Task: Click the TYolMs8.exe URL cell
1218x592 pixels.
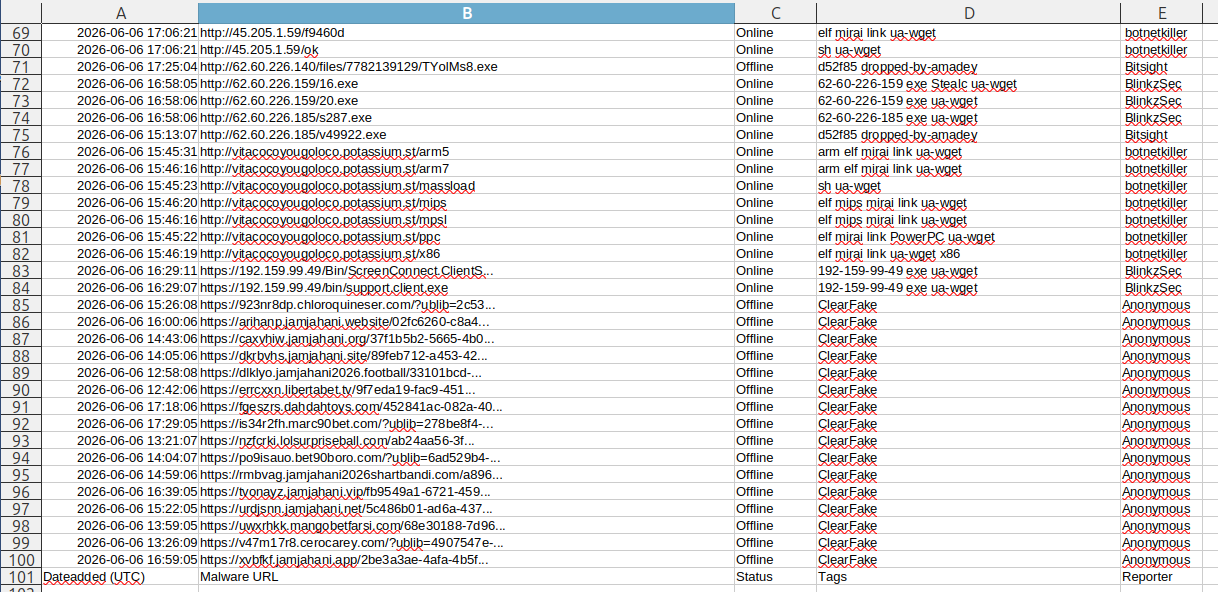Action: (466, 67)
